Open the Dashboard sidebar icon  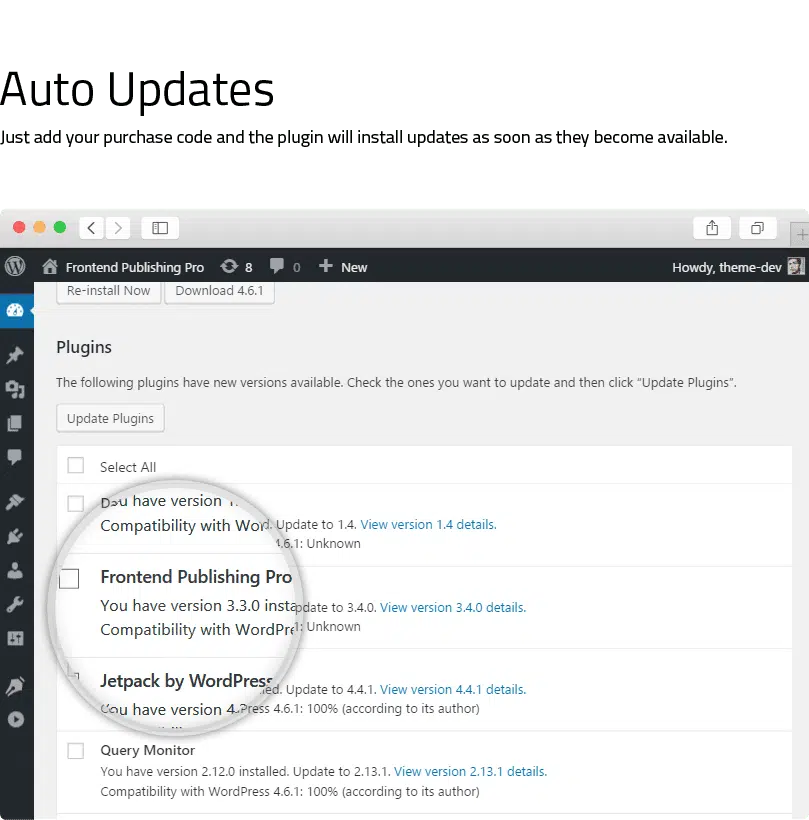point(15,311)
